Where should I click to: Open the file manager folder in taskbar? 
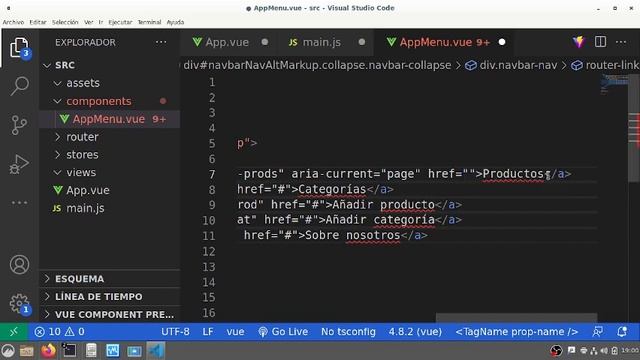pyautogui.click(x=27, y=351)
